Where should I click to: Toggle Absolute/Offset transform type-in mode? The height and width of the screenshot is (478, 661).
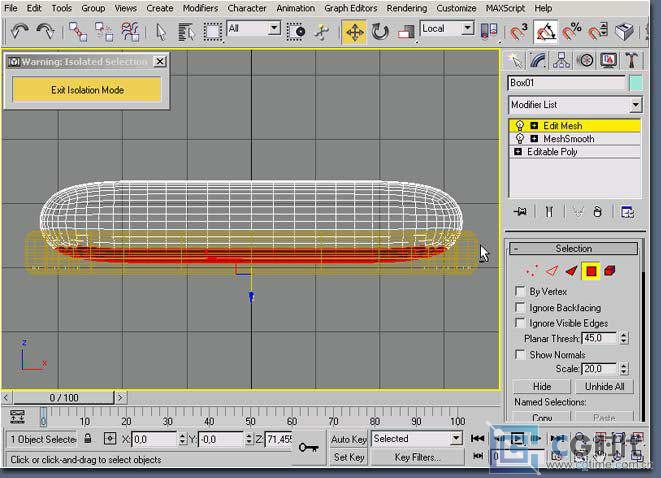(110, 439)
